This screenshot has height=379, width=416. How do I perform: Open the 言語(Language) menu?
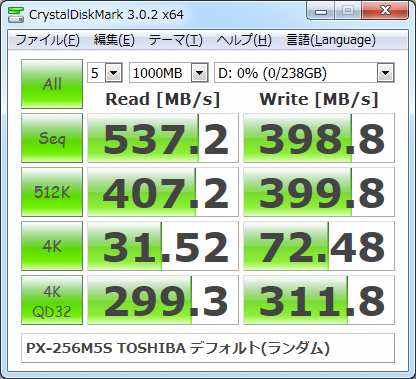click(331, 40)
